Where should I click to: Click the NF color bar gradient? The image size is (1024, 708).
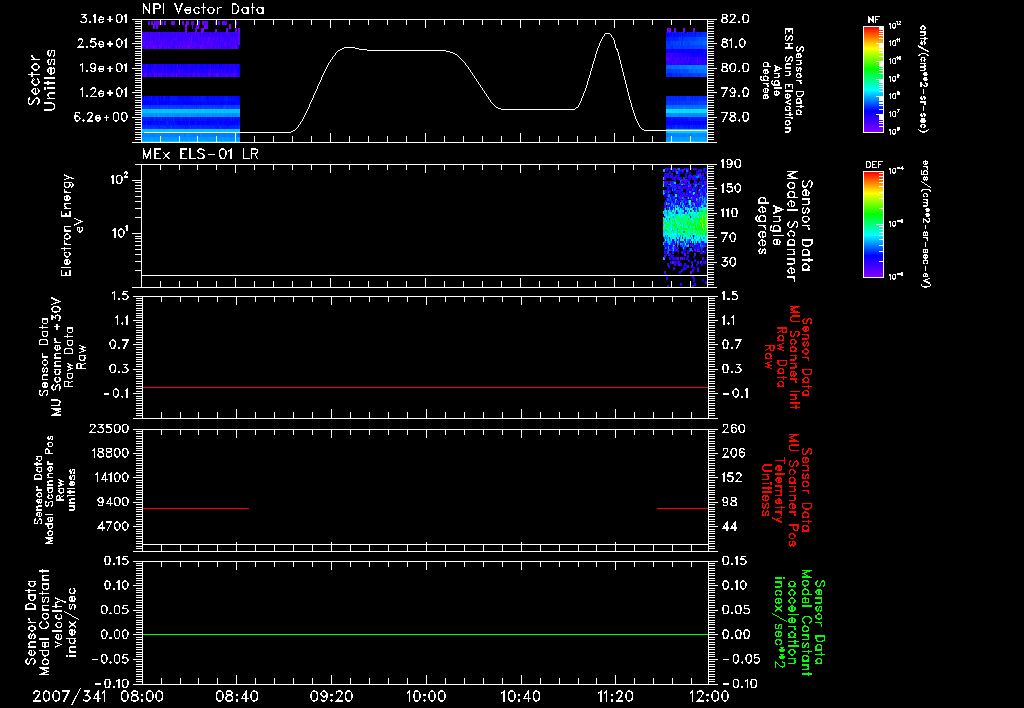(873, 78)
